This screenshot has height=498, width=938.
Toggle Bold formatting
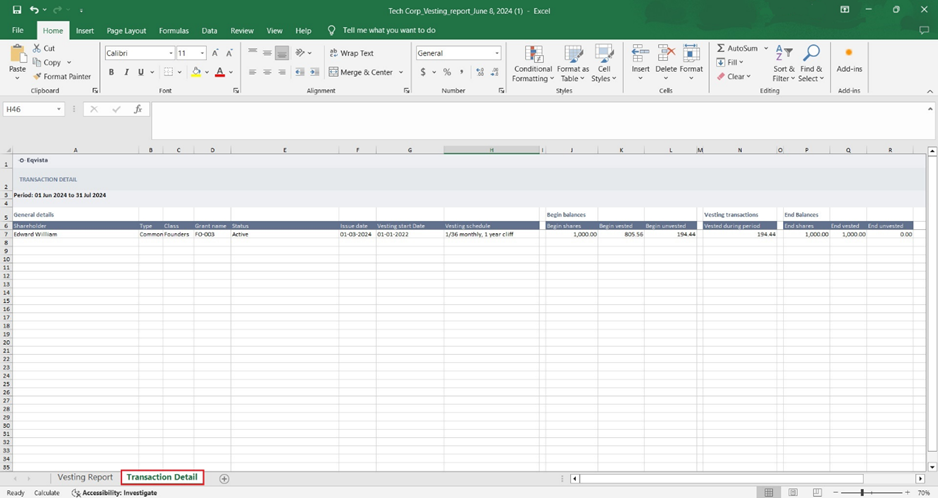pyautogui.click(x=111, y=72)
